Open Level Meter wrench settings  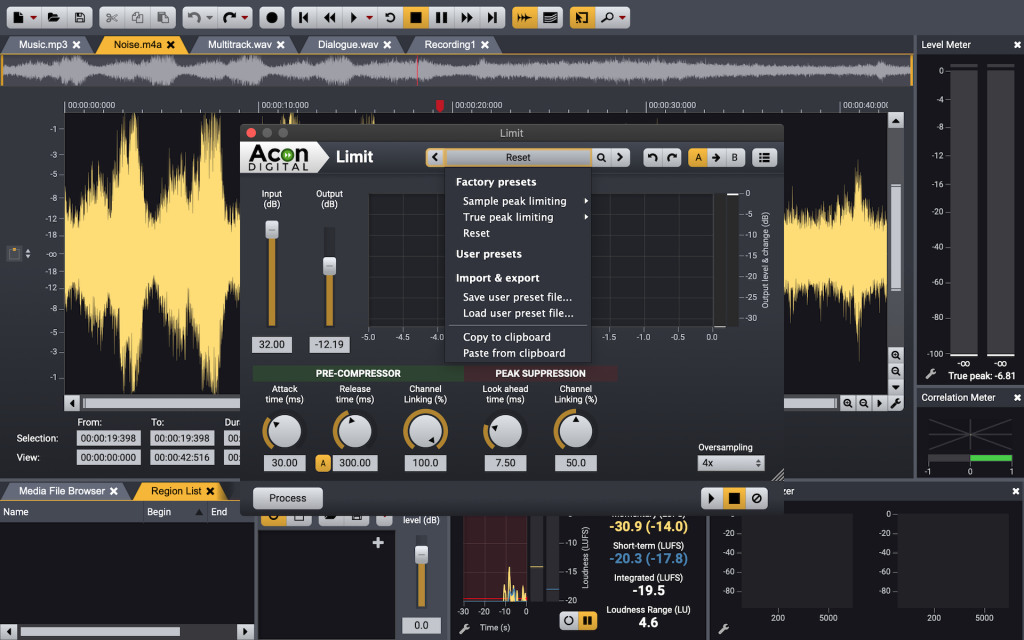930,374
